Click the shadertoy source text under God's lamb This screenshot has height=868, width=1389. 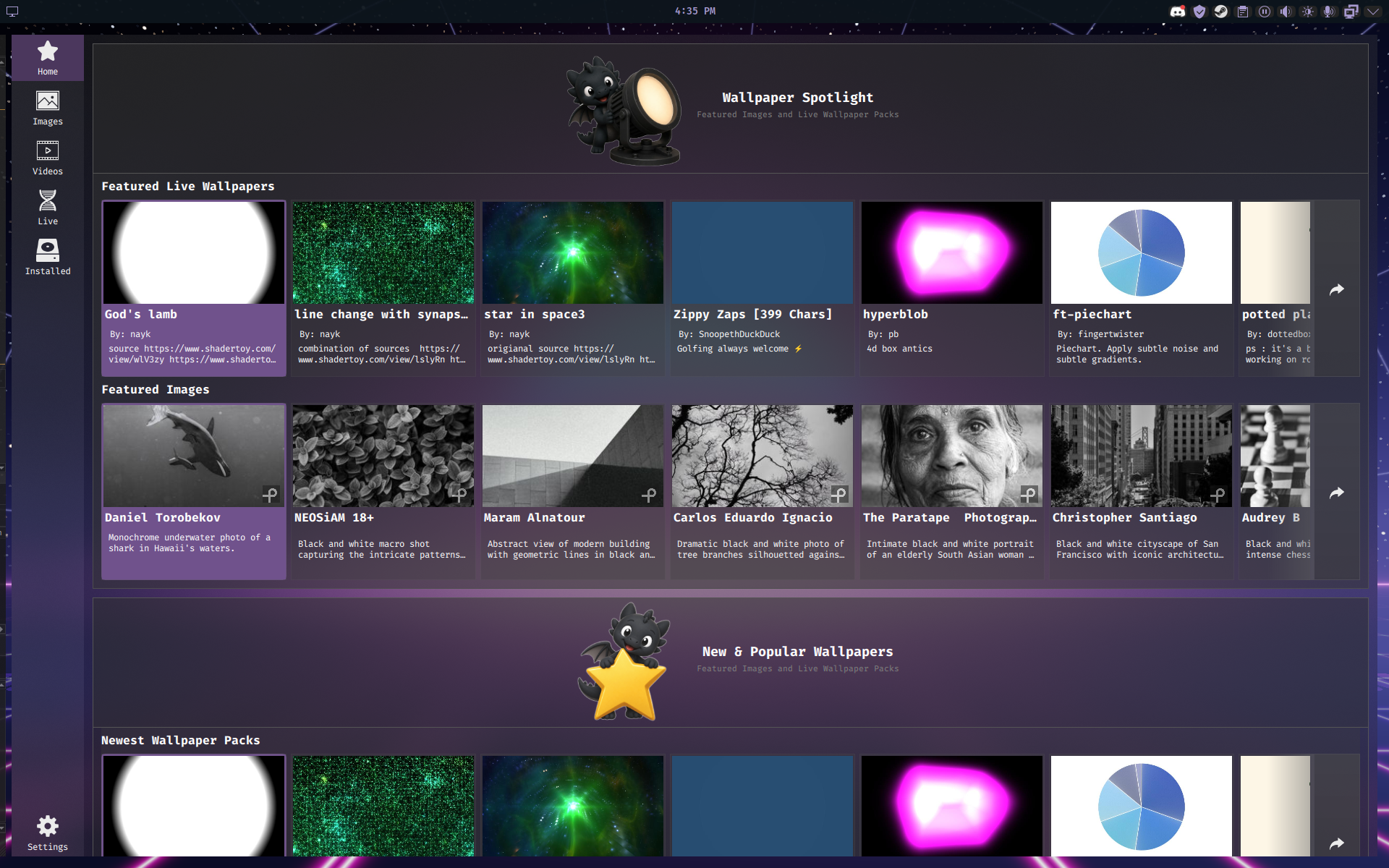[192, 354]
